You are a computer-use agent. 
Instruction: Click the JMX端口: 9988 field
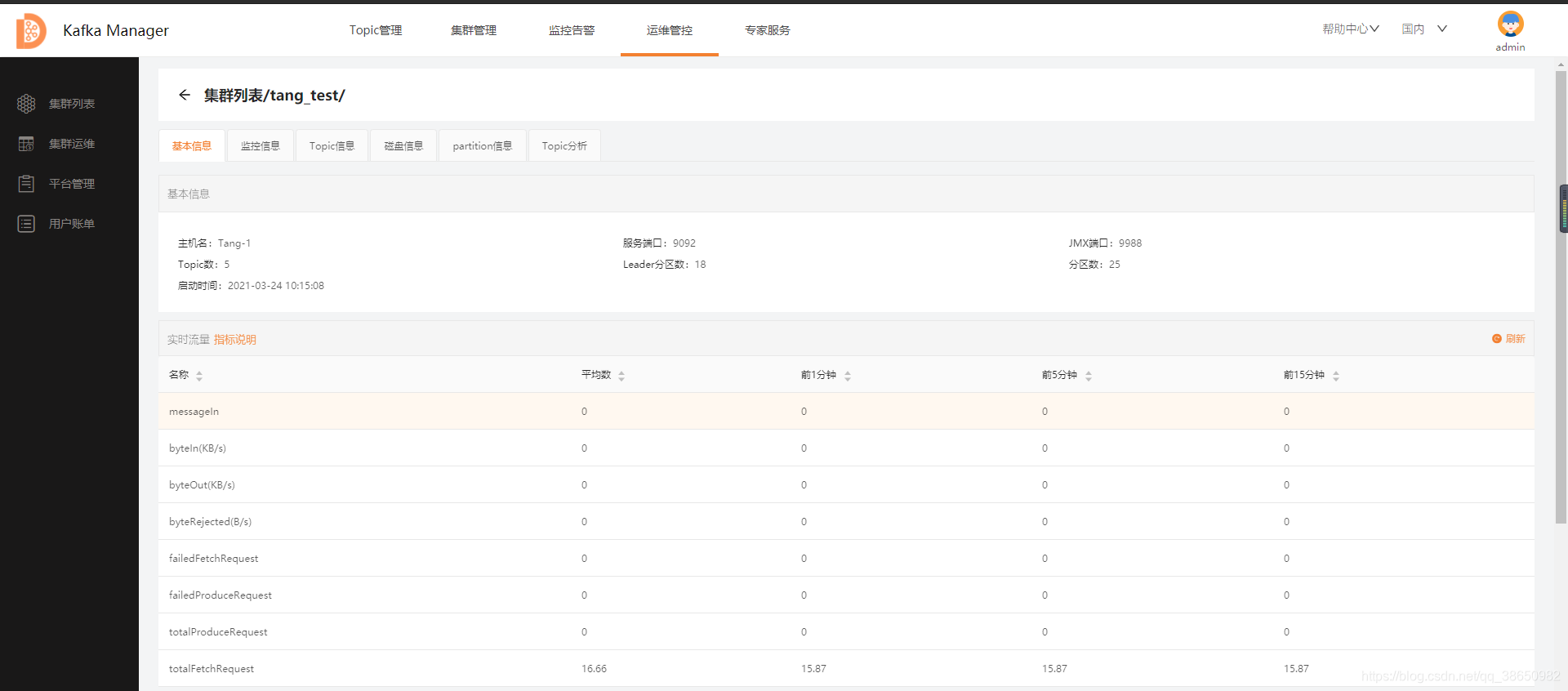pos(1105,243)
